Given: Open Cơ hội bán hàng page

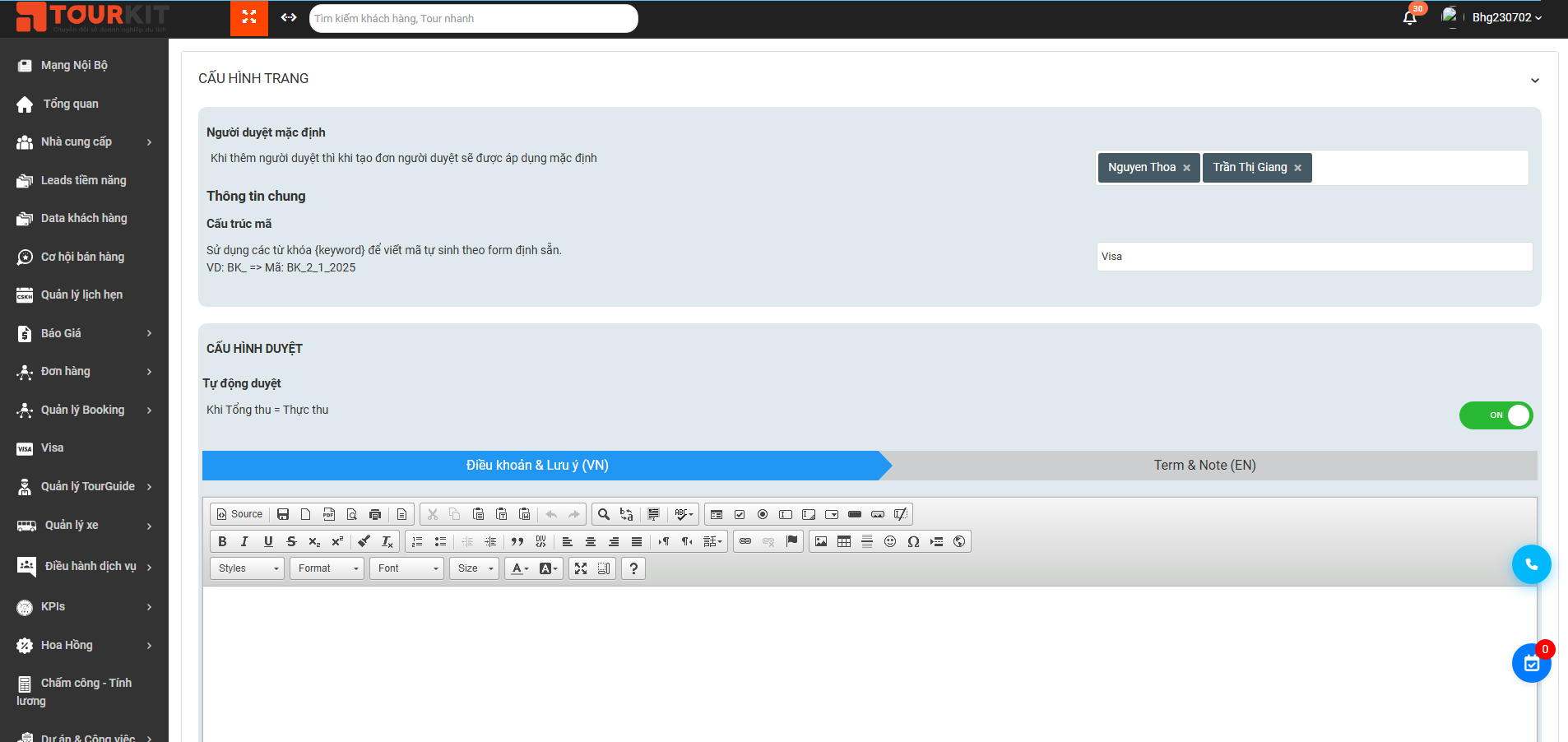Looking at the screenshot, I should [x=84, y=257].
